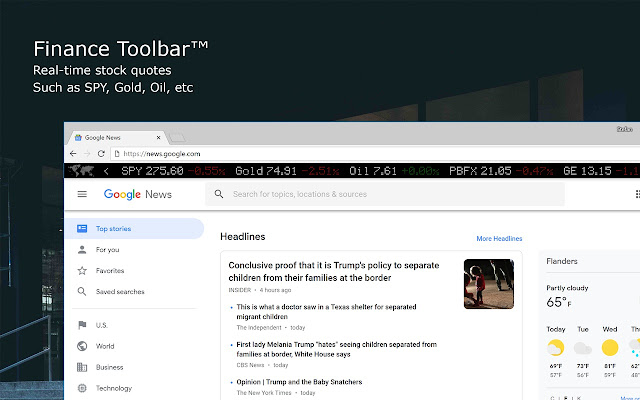Open the Business news section
Image resolution: width=640 pixels, height=400 pixels.
tap(109, 367)
